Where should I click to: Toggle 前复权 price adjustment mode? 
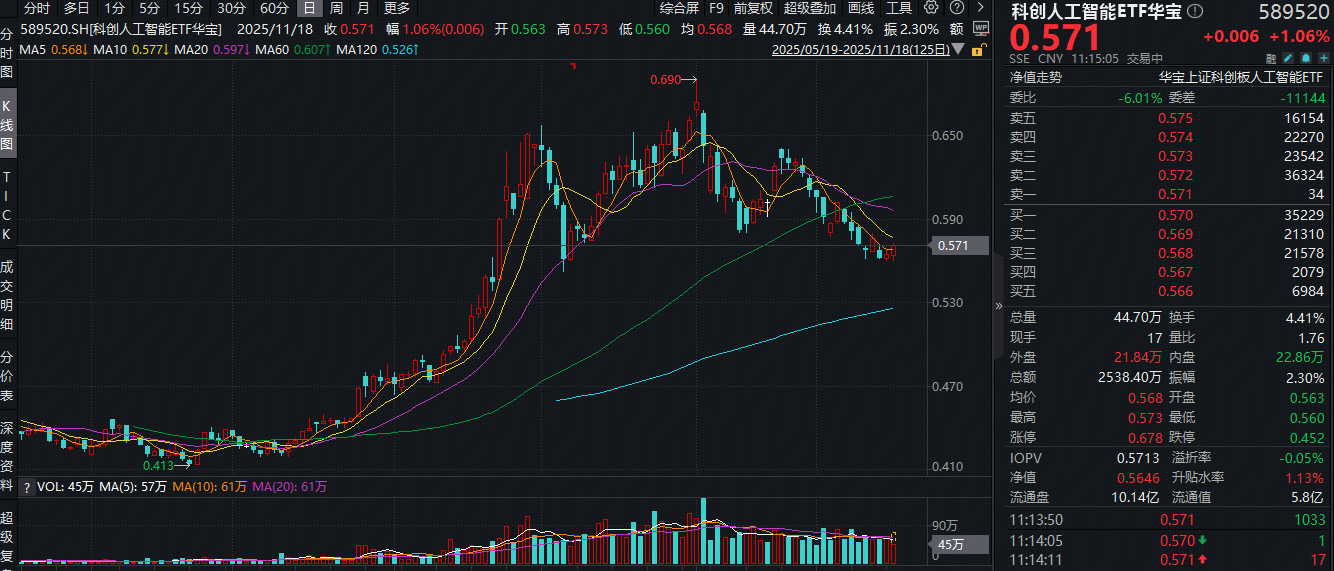(753, 8)
